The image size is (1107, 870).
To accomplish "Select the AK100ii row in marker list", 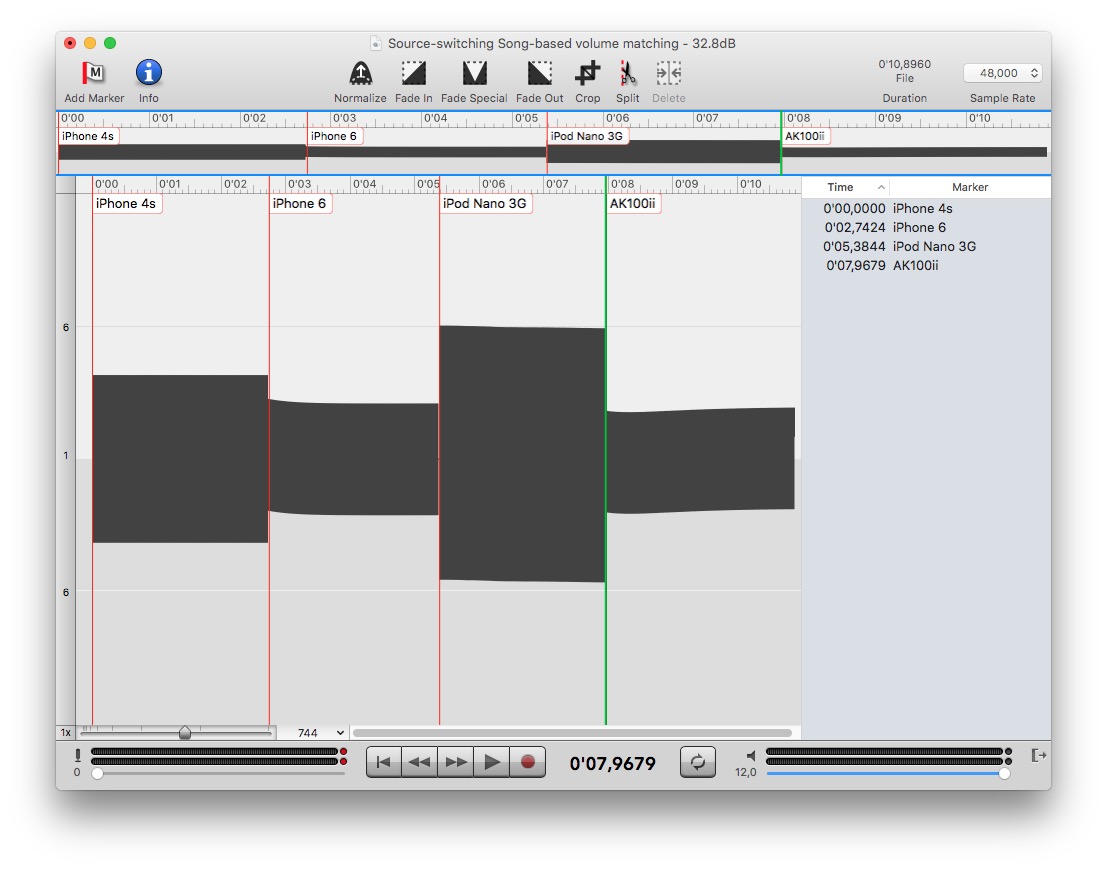I will pos(926,266).
